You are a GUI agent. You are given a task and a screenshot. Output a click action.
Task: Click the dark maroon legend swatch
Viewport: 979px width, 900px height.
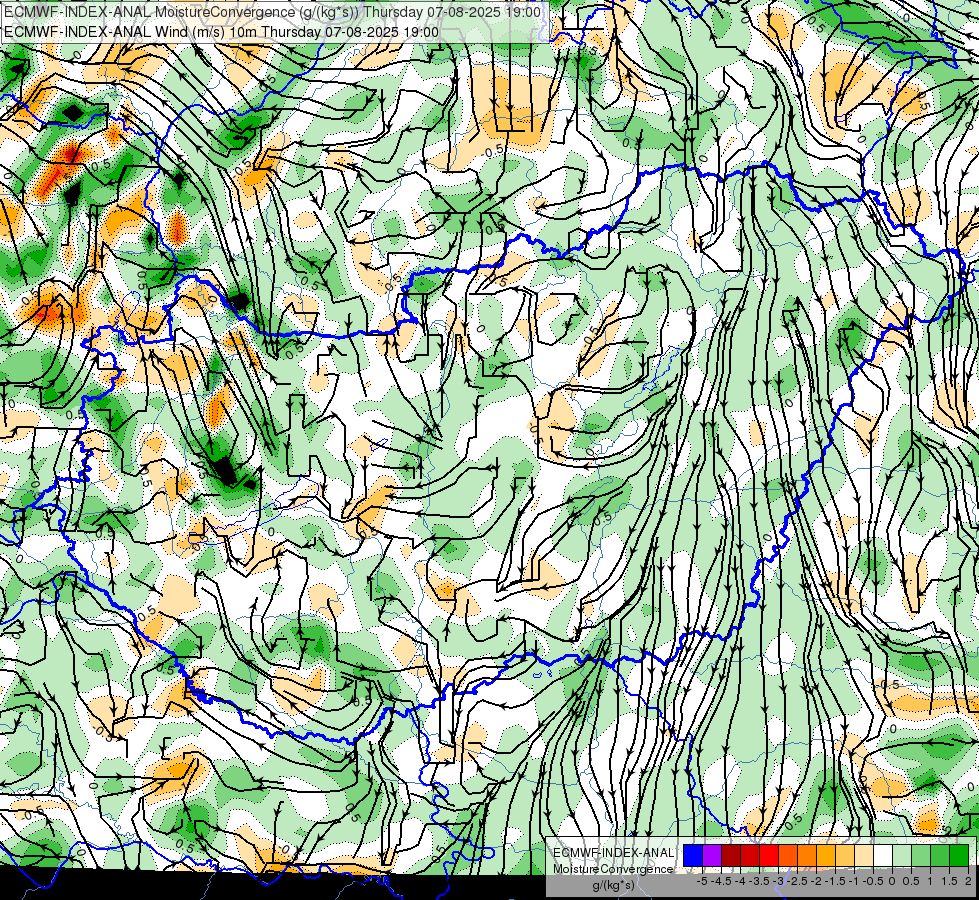pos(731,855)
